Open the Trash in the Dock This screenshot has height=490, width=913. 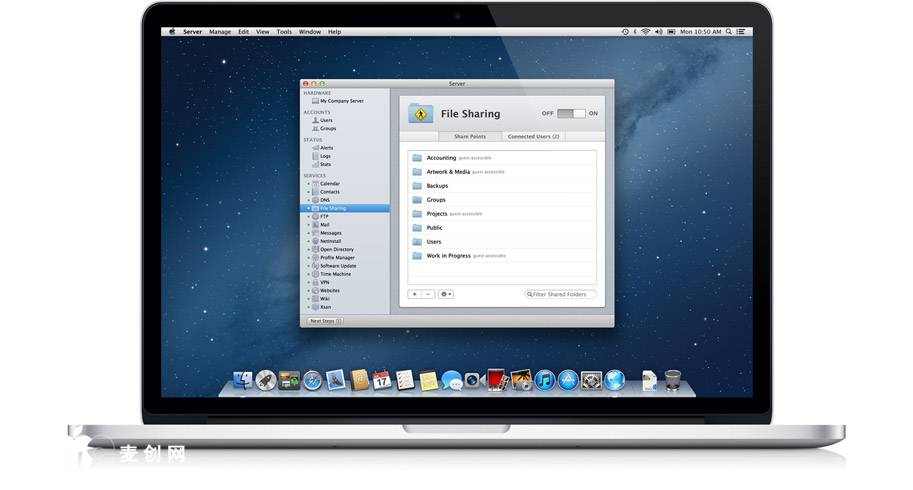(x=673, y=380)
